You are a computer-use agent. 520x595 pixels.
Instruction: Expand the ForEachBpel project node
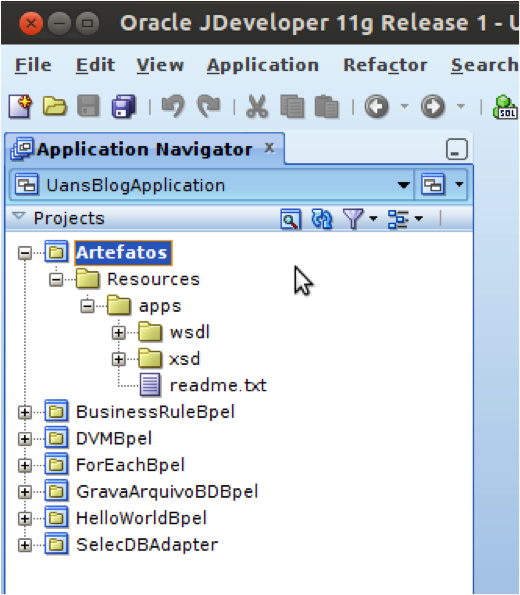click(x=25, y=466)
